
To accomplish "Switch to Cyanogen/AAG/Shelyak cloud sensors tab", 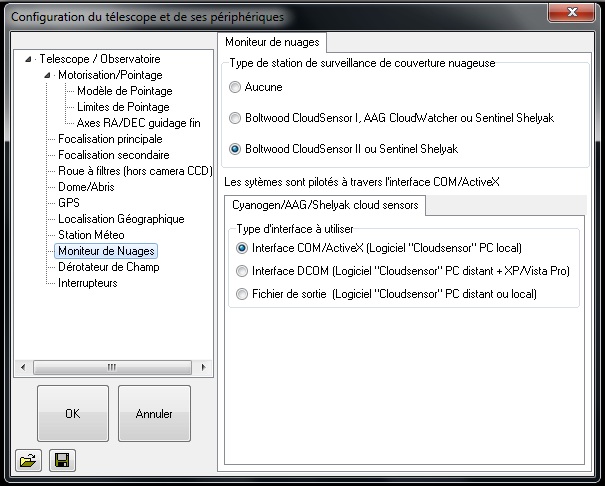I will click(325, 205).
